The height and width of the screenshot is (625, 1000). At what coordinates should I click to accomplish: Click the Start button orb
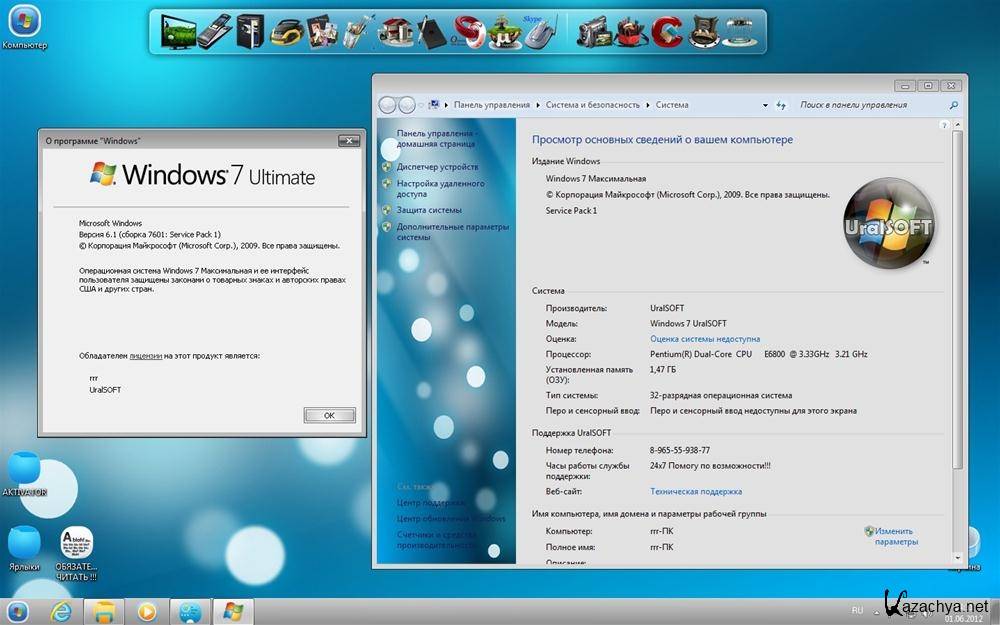(x=18, y=611)
